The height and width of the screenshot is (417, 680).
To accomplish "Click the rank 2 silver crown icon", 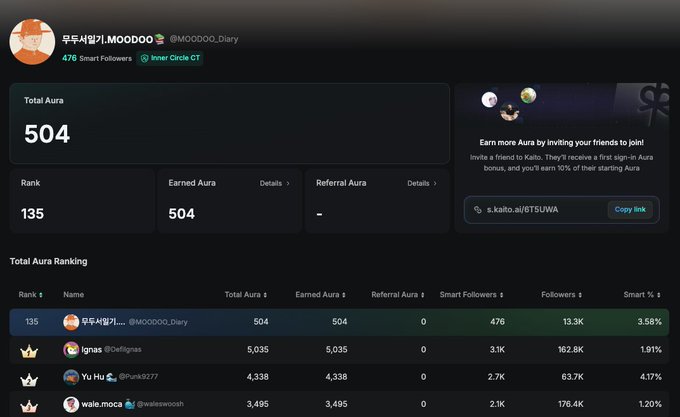I will coord(29,379).
